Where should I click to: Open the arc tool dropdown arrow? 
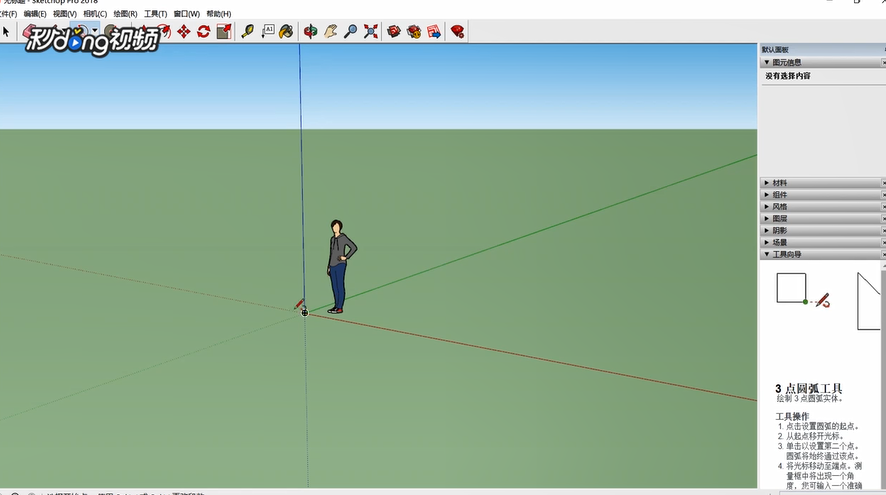(x=95, y=31)
